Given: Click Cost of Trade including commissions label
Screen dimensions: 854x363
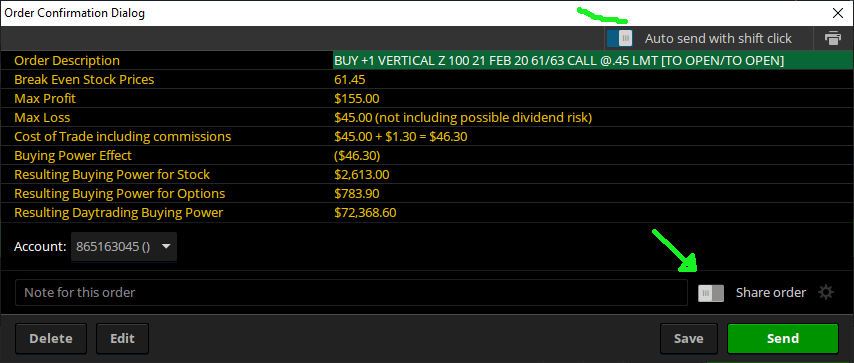Looking at the screenshot, I should (x=123, y=137).
